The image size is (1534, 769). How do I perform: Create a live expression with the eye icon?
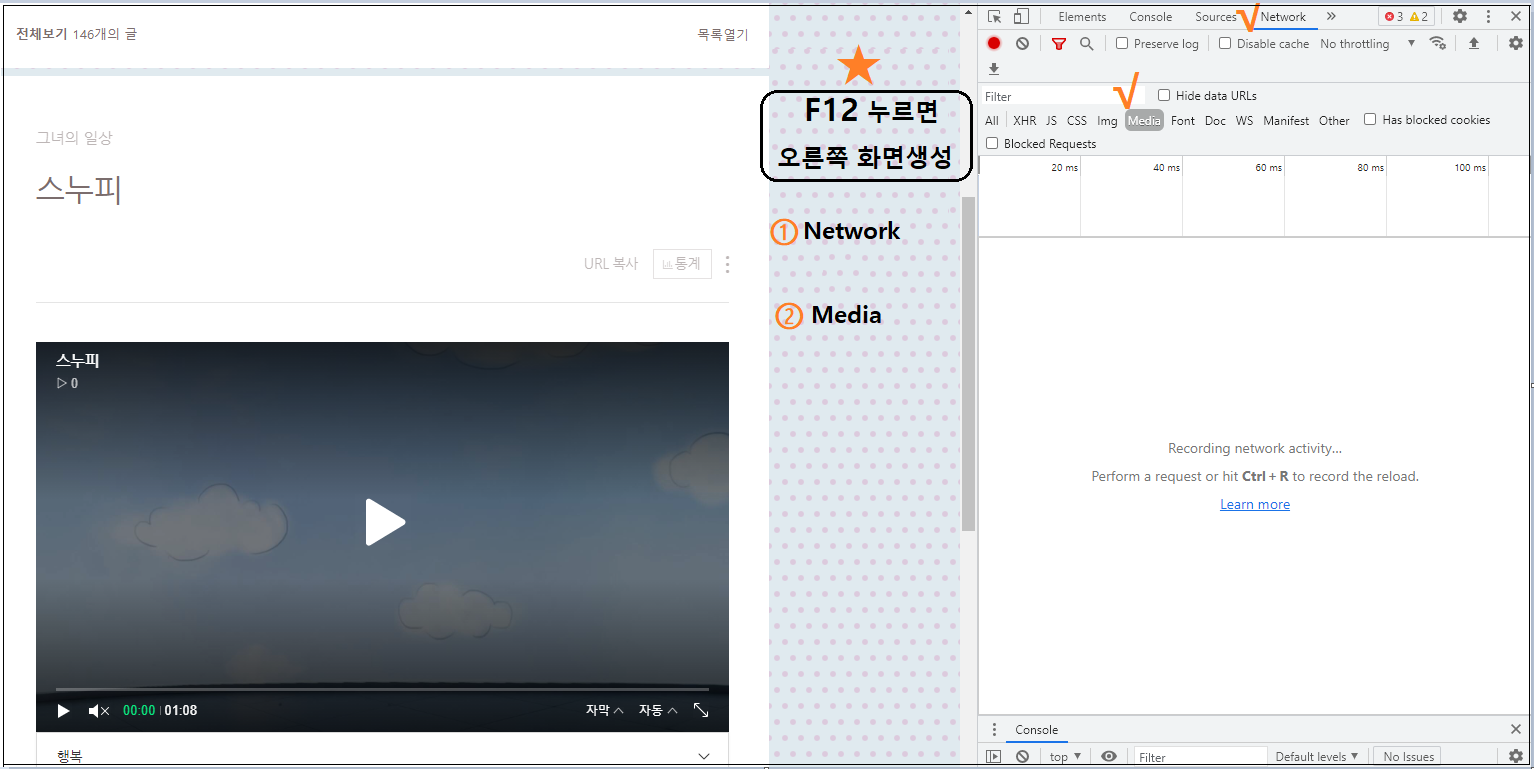click(x=1109, y=757)
